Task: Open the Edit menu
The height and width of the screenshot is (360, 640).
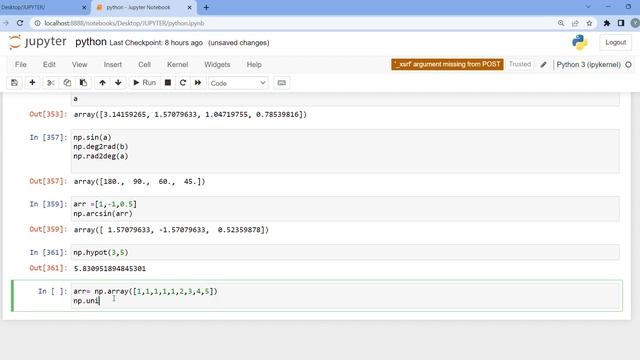Action: tap(49, 64)
